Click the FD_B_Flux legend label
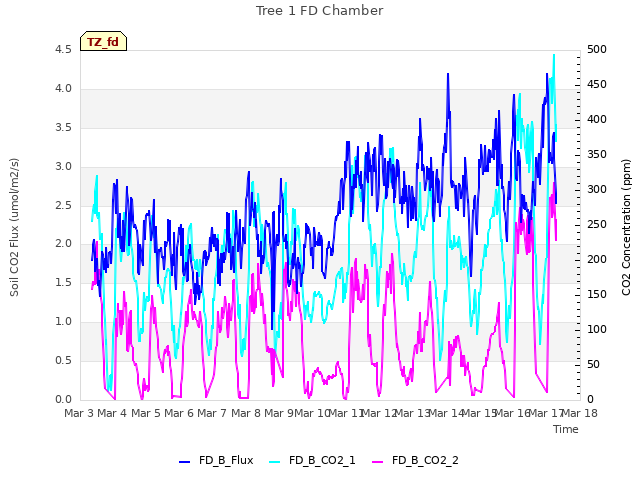Viewport: 640px width, 480px height. [226, 460]
